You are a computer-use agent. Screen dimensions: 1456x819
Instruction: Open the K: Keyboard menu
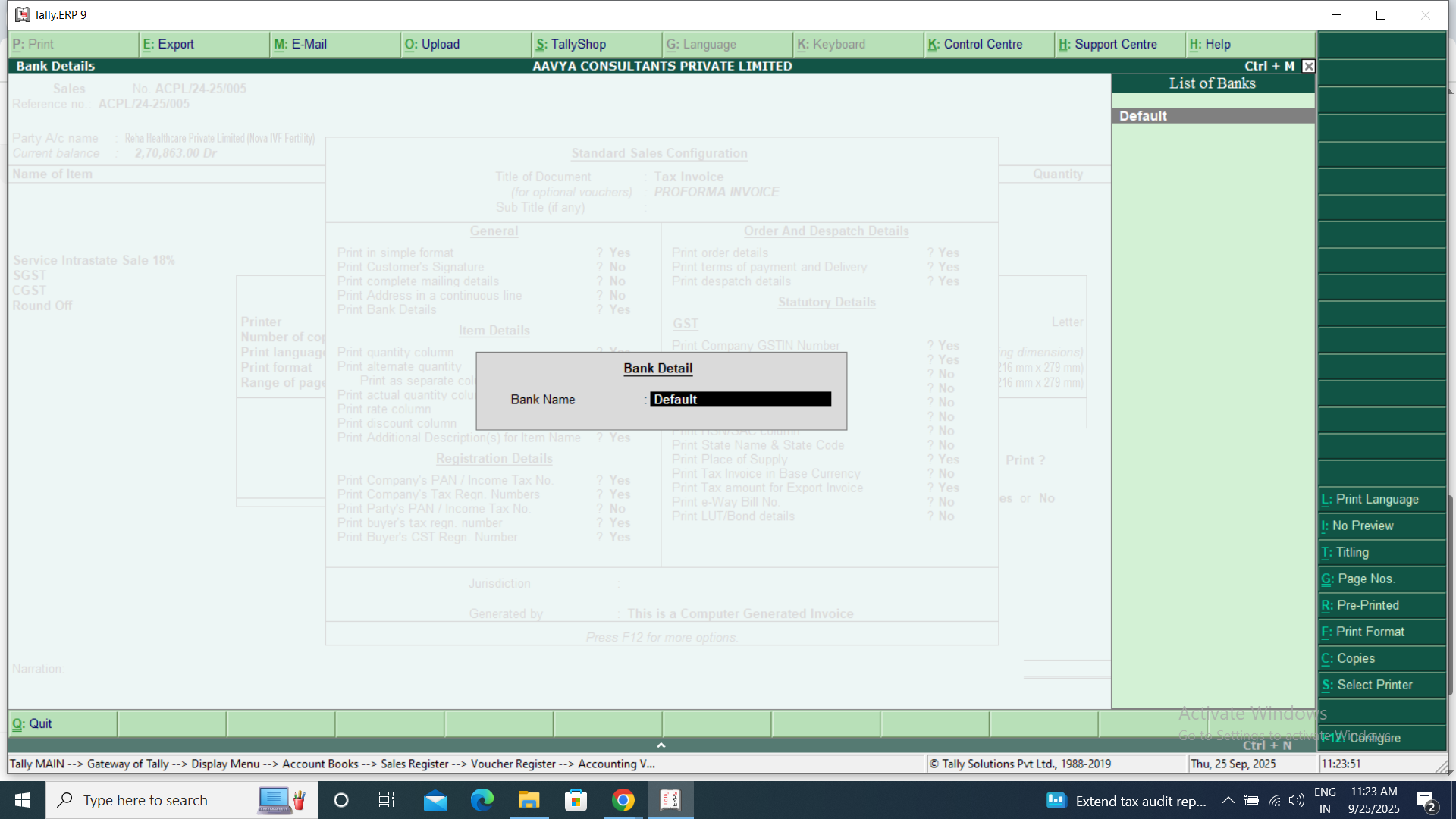click(833, 44)
